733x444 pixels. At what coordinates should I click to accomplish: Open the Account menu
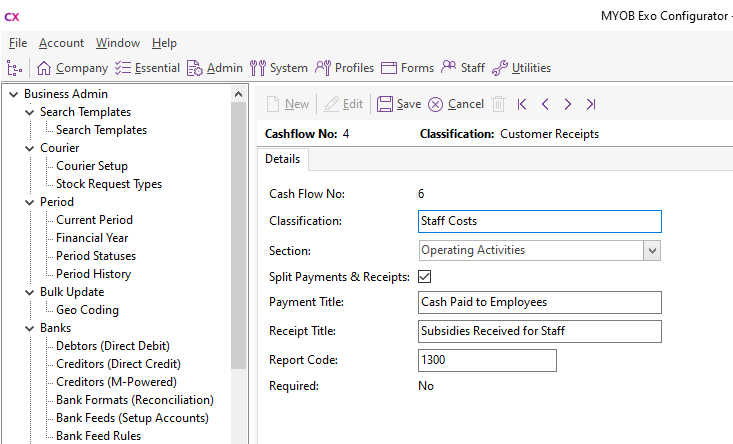pyautogui.click(x=61, y=43)
